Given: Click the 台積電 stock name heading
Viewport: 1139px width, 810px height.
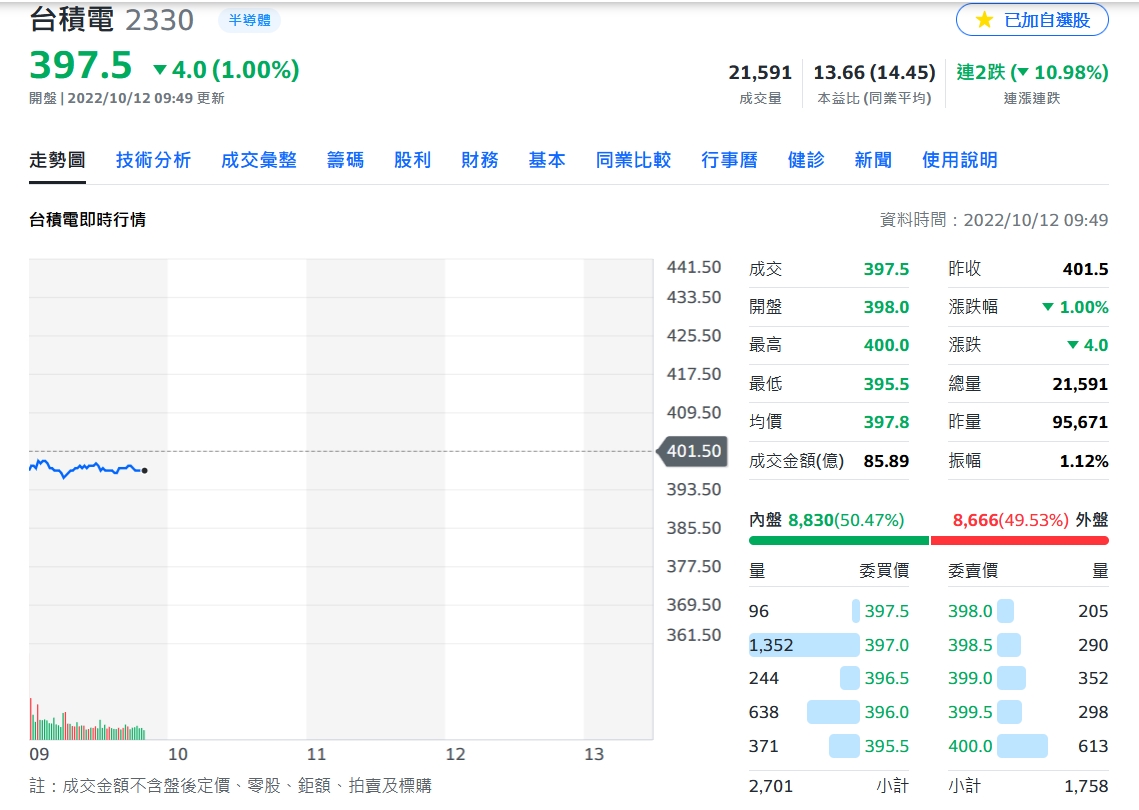Looking at the screenshot, I should pyautogui.click(x=71, y=20).
